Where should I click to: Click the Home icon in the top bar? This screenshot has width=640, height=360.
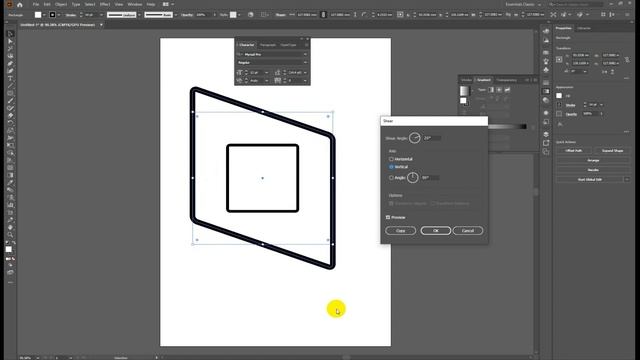[x=20, y=4]
